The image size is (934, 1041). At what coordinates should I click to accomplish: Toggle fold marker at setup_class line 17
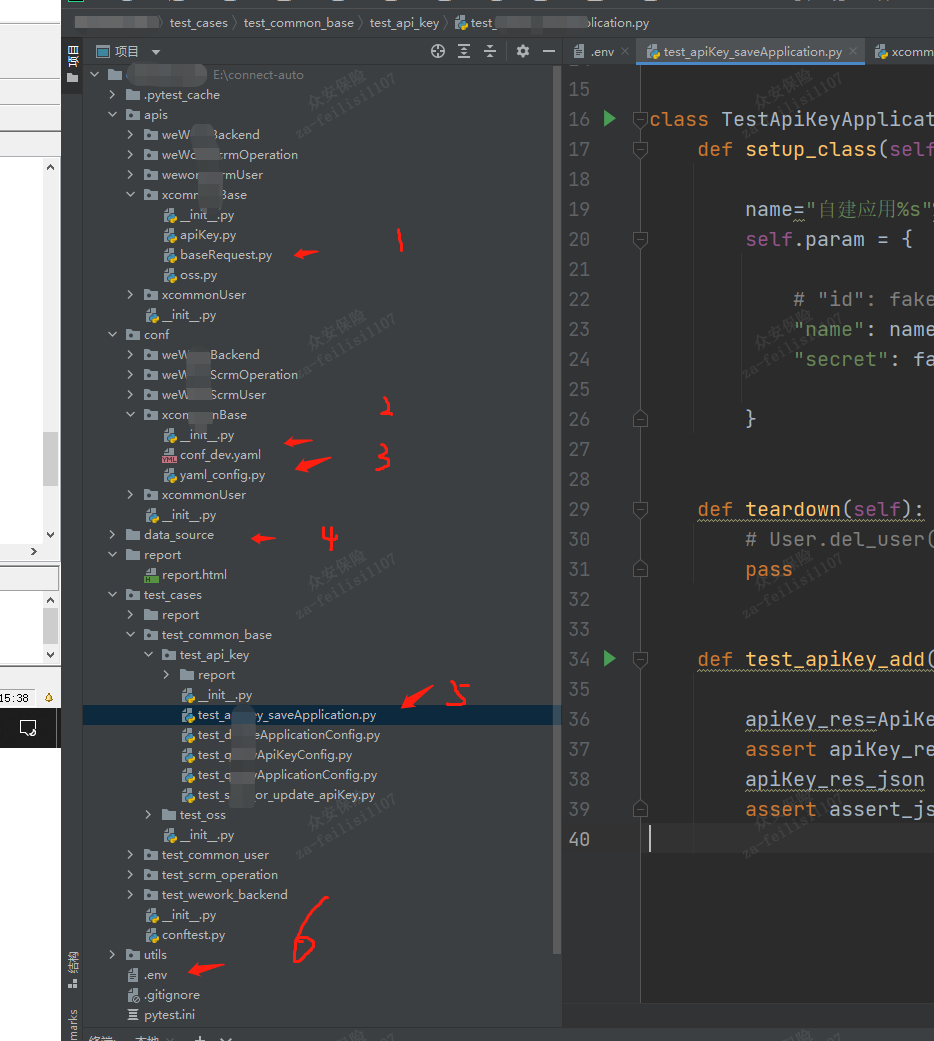pos(641,149)
